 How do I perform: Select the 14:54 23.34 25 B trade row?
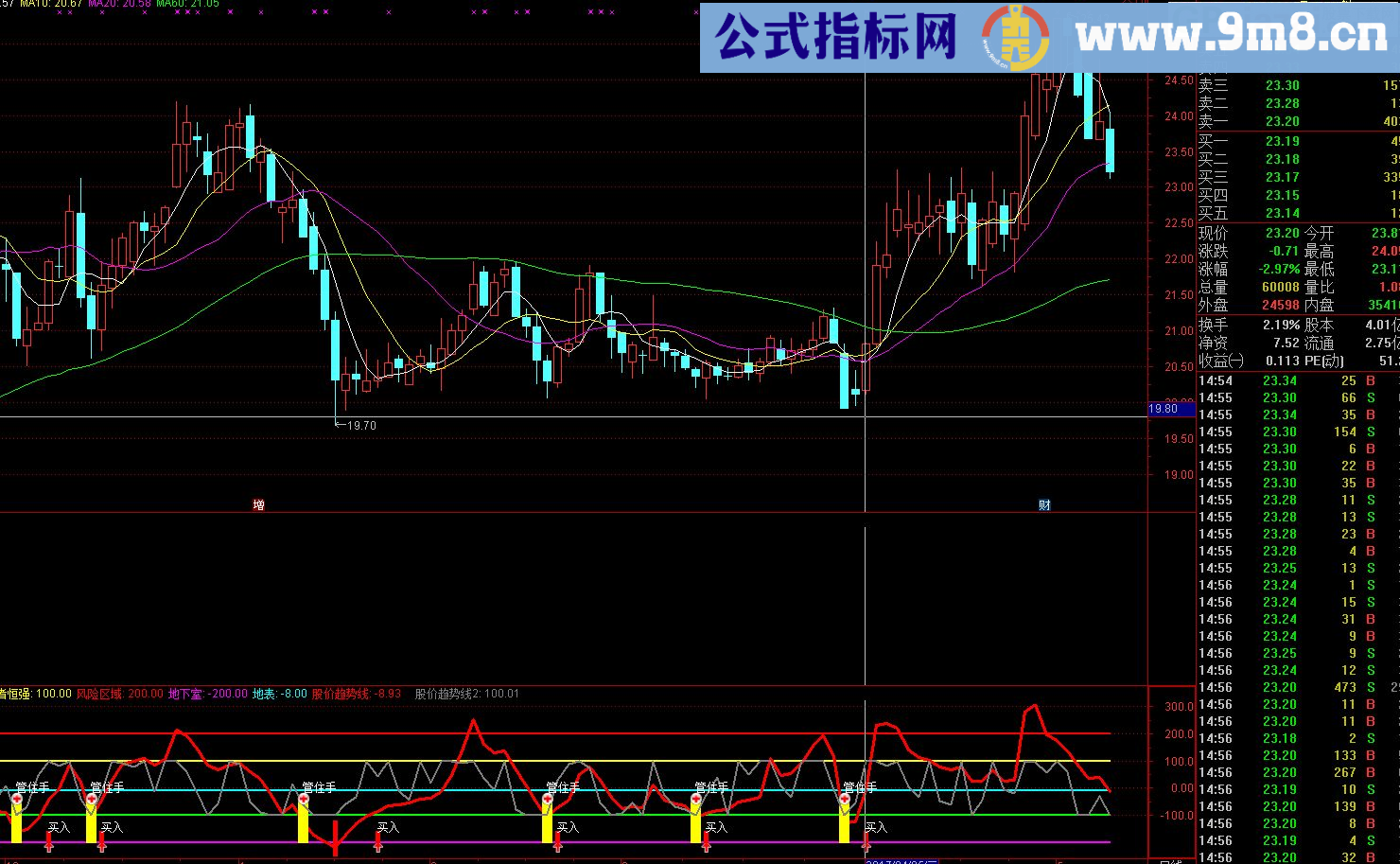[1299, 380]
